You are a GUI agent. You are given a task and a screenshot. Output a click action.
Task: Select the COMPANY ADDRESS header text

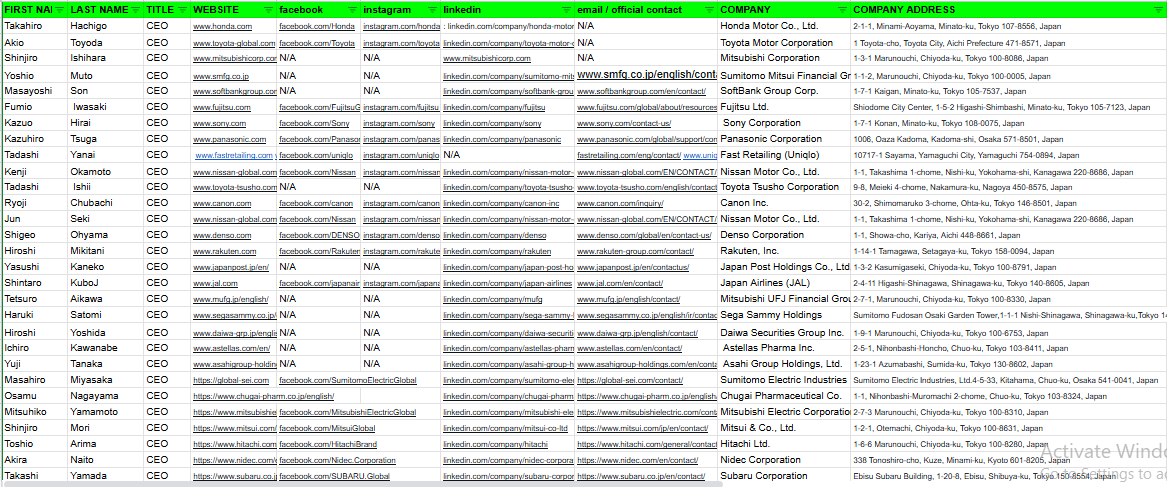click(x=904, y=10)
